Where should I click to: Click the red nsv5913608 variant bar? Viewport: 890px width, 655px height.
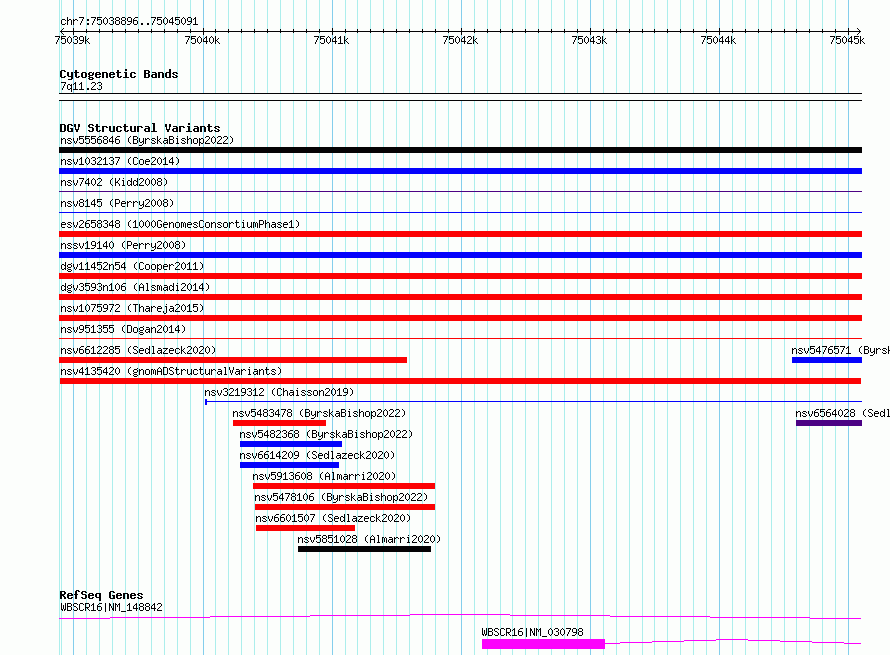344,486
